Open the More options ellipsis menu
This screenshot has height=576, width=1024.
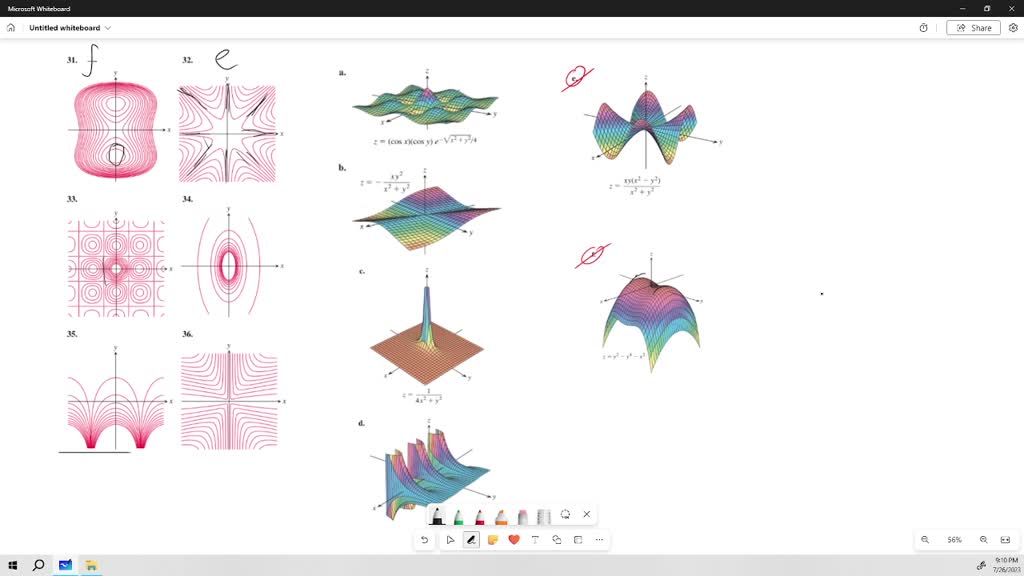tap(598, 539)
